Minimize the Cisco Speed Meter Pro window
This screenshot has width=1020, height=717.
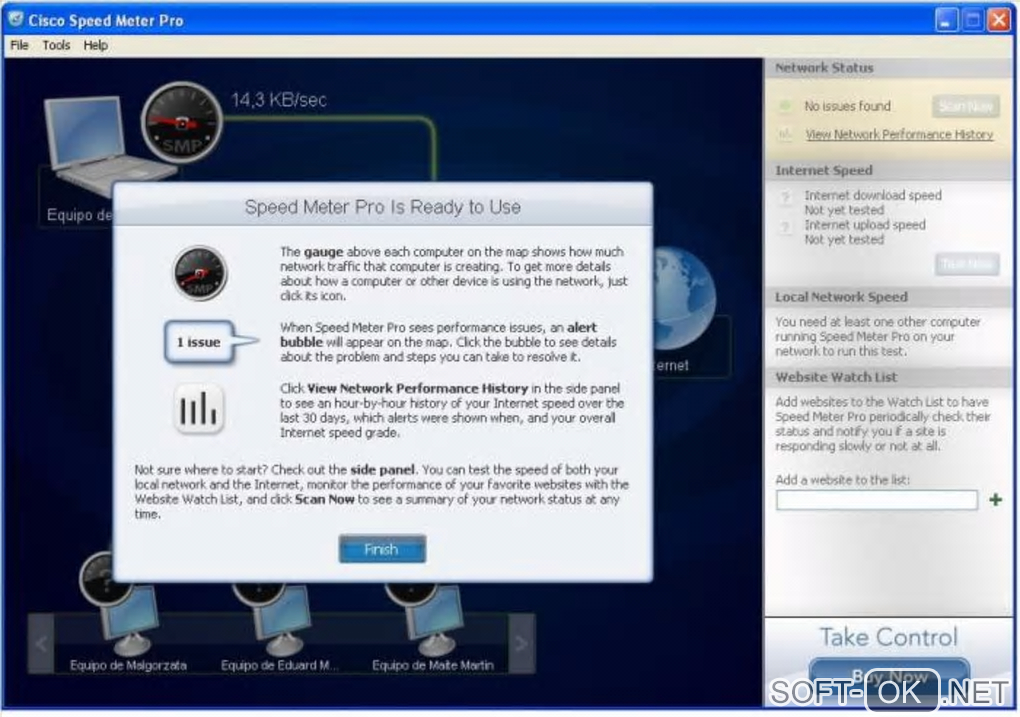pos(946,20)
